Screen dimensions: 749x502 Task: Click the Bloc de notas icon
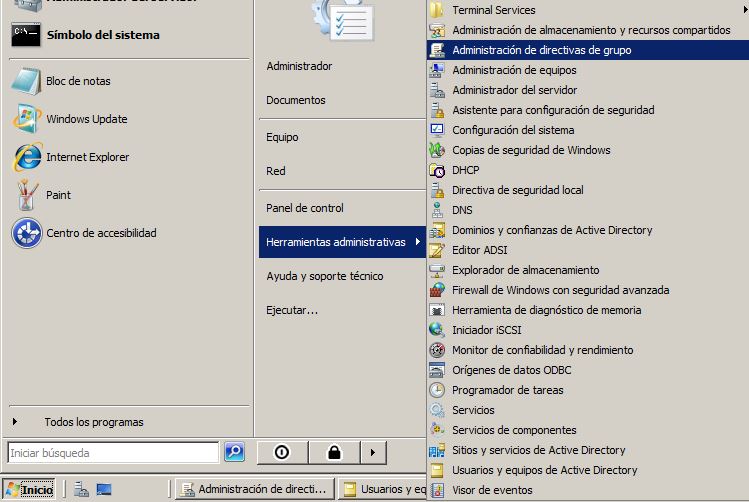click(x=26, y=81)
